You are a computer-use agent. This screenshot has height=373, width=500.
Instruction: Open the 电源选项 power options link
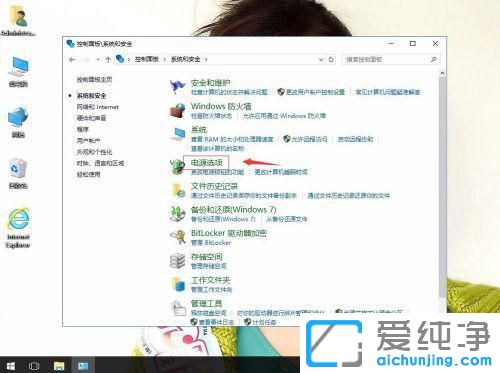(206, 163)
